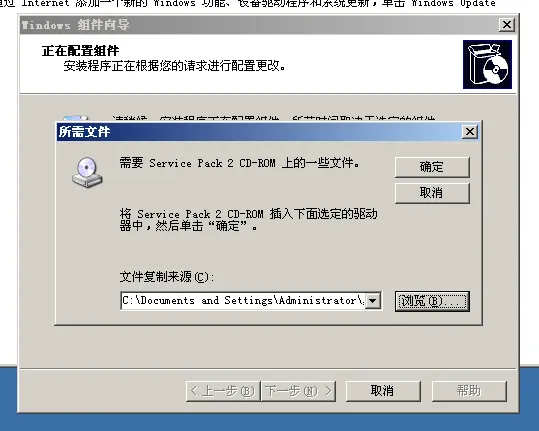Confirm with the 确定 button
Viewport: 539px width, 431px height.
pos(432,167)
